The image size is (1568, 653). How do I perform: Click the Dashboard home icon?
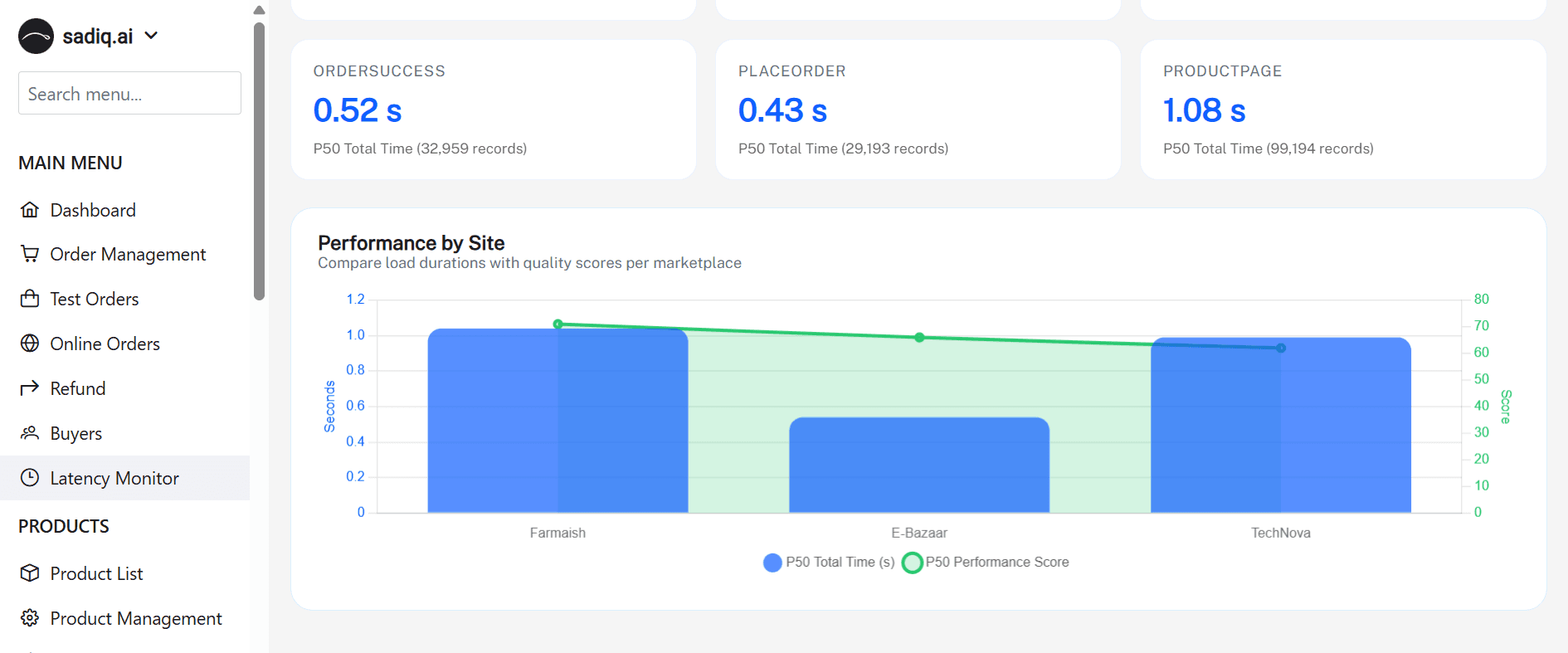tap(30, 210)
